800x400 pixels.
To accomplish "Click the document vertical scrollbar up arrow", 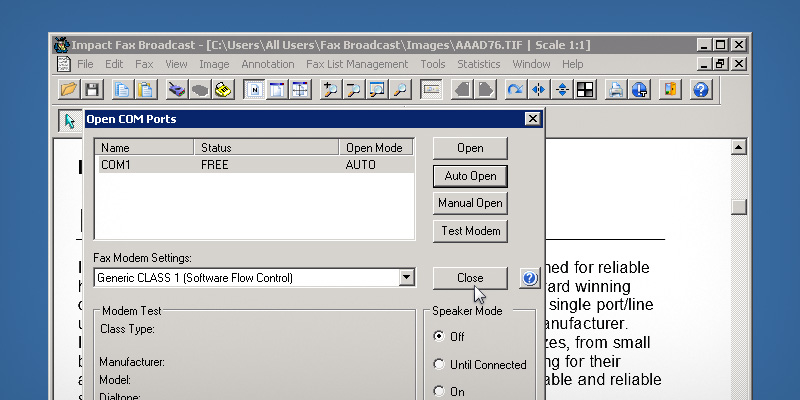I will pyautogui.click(x=739, y=148).
